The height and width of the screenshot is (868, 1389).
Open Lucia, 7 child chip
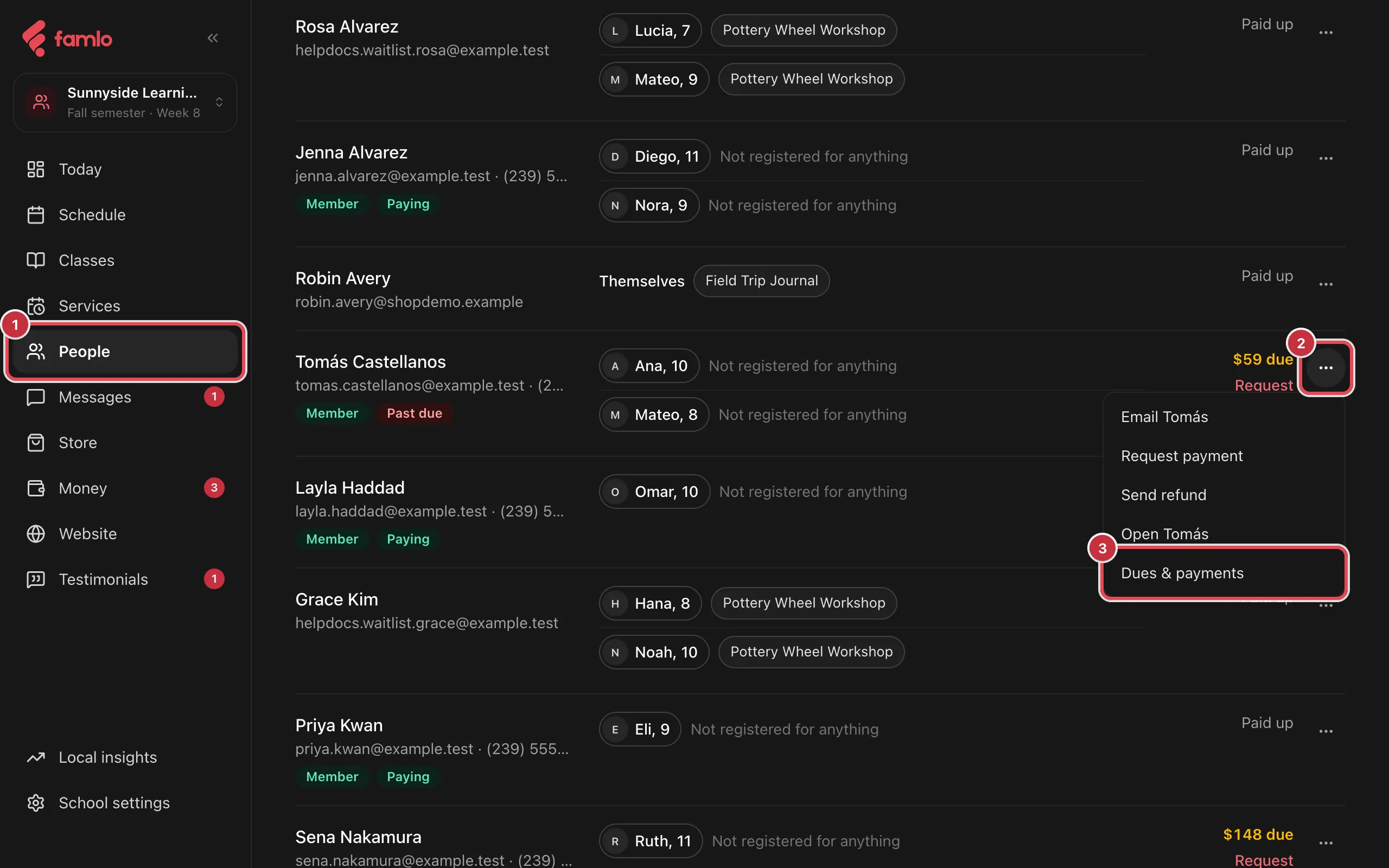[651, 30]
